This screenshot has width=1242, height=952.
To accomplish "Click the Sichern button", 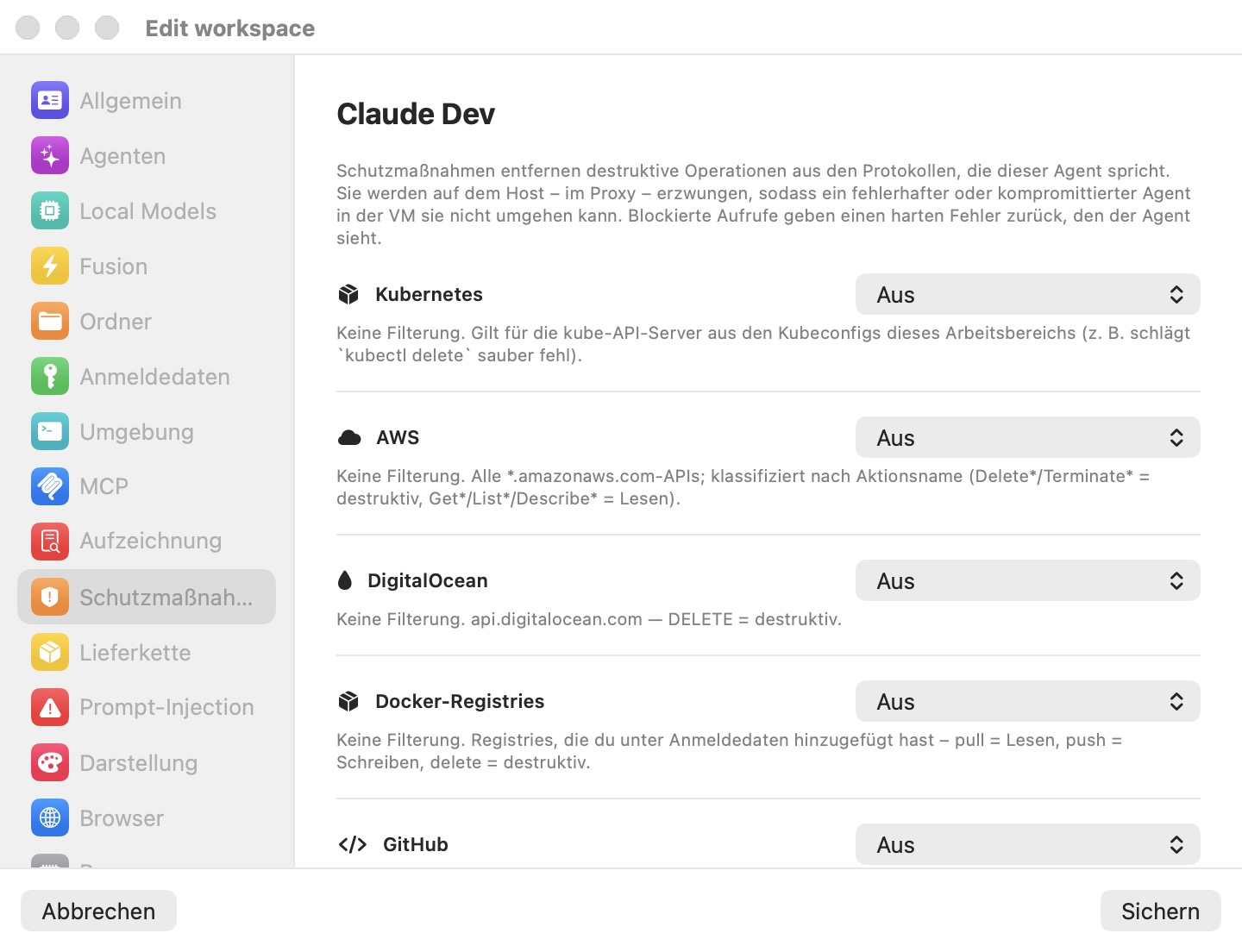I will pyautogui.click(x=1160, y=911).
